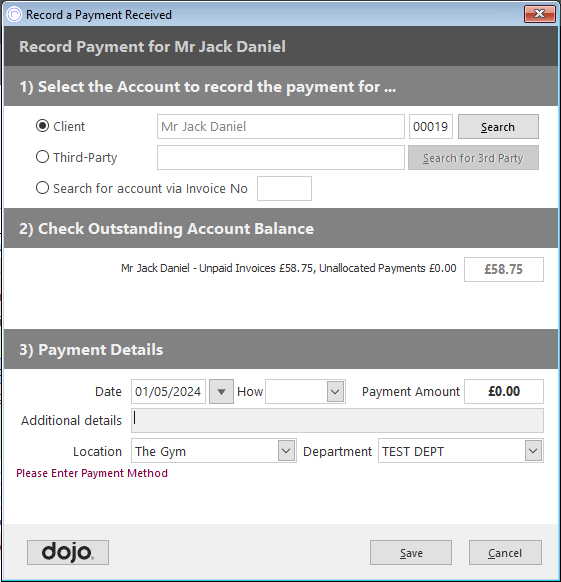Choose Search for account via Invoice No option

click(42, 188)
